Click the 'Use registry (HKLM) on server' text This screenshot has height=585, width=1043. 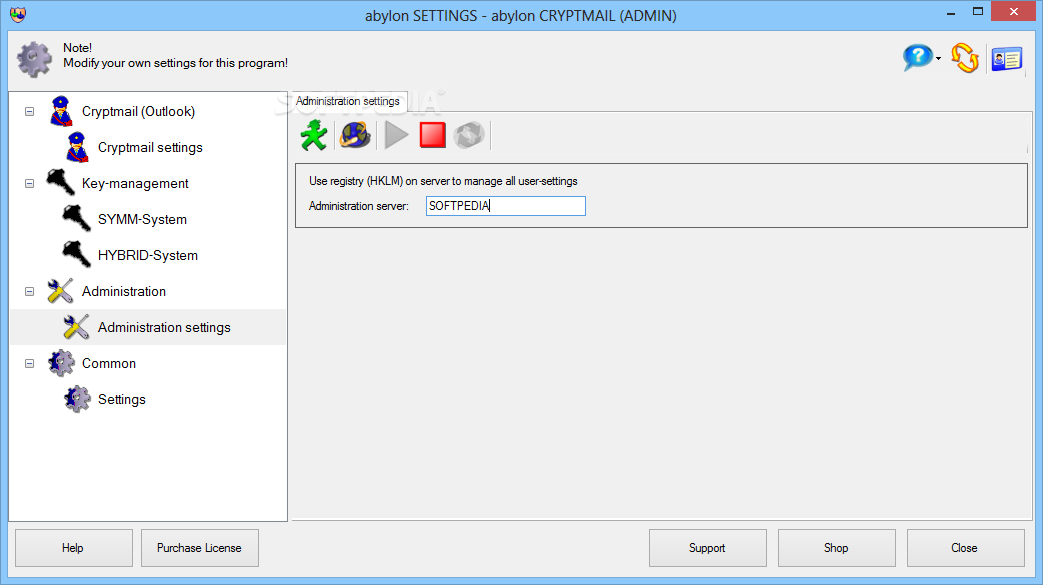[x=443, y=181]
